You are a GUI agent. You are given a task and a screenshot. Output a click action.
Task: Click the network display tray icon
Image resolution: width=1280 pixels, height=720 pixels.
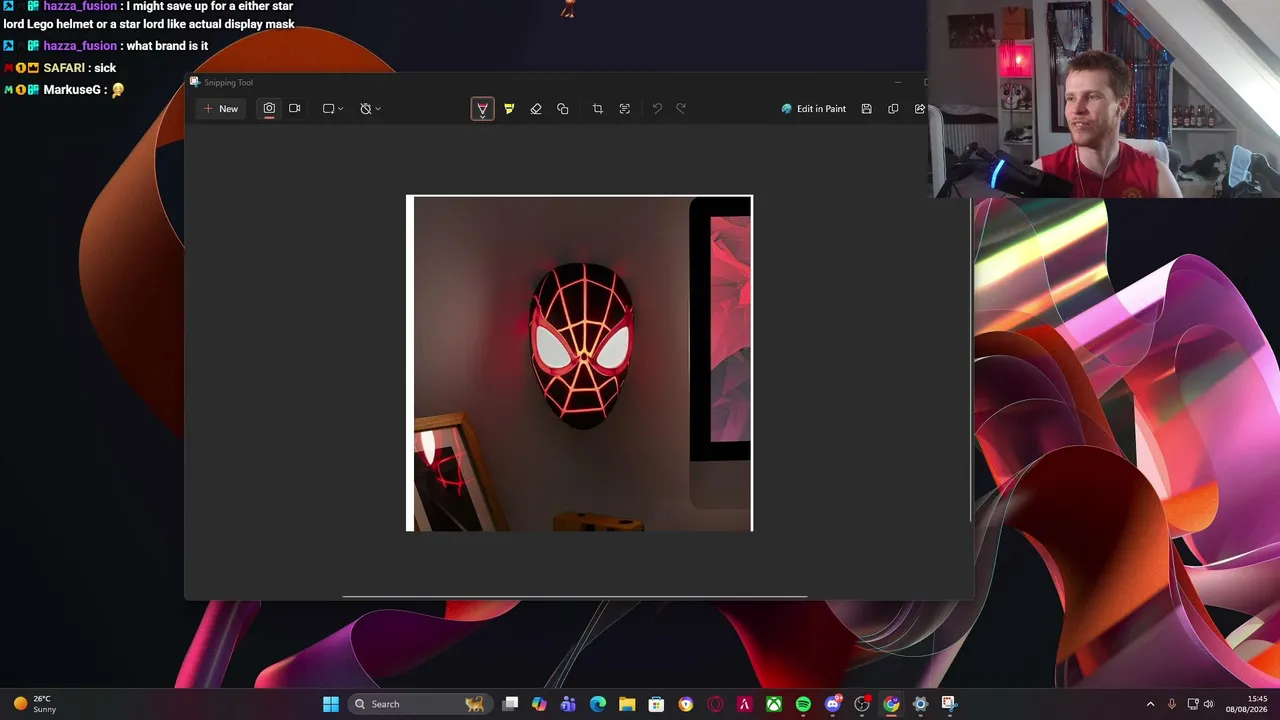click(x=1192, y=704)
